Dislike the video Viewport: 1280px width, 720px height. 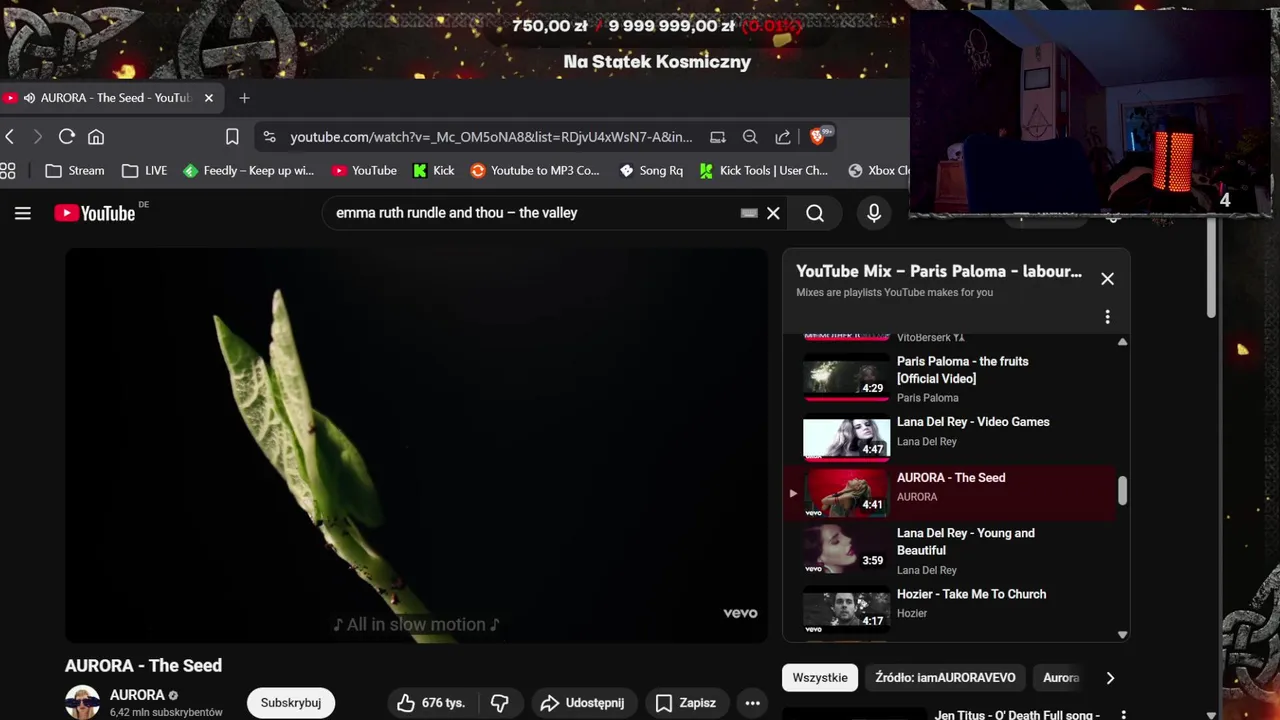500,703
